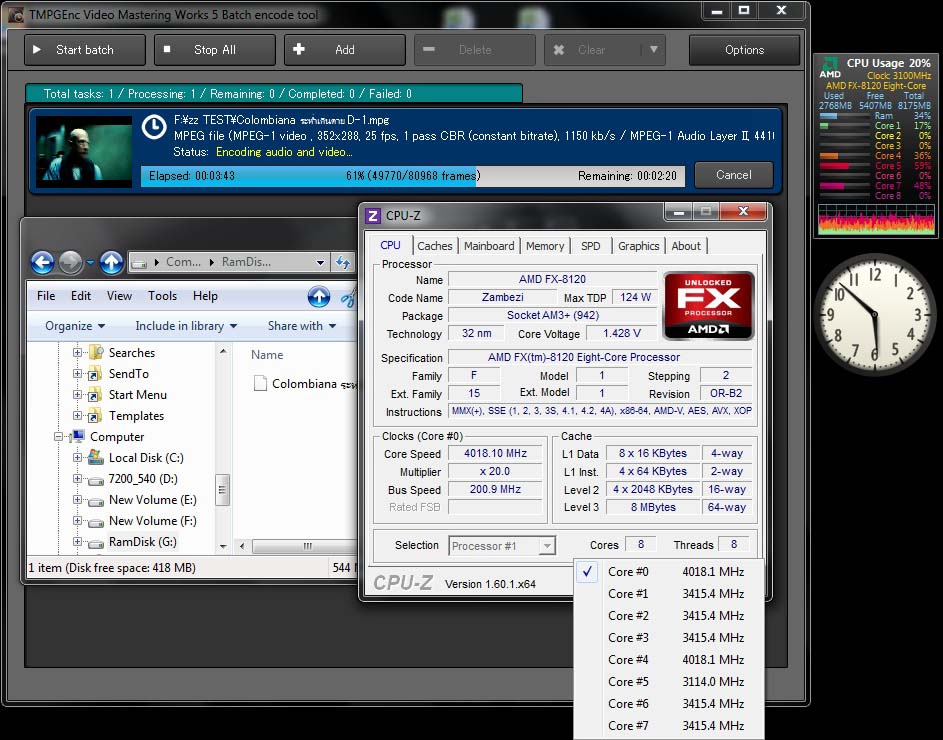Click the AMD FX processor logo
The width and height of the screenshot is (943, 740).
tap(708, 305)
